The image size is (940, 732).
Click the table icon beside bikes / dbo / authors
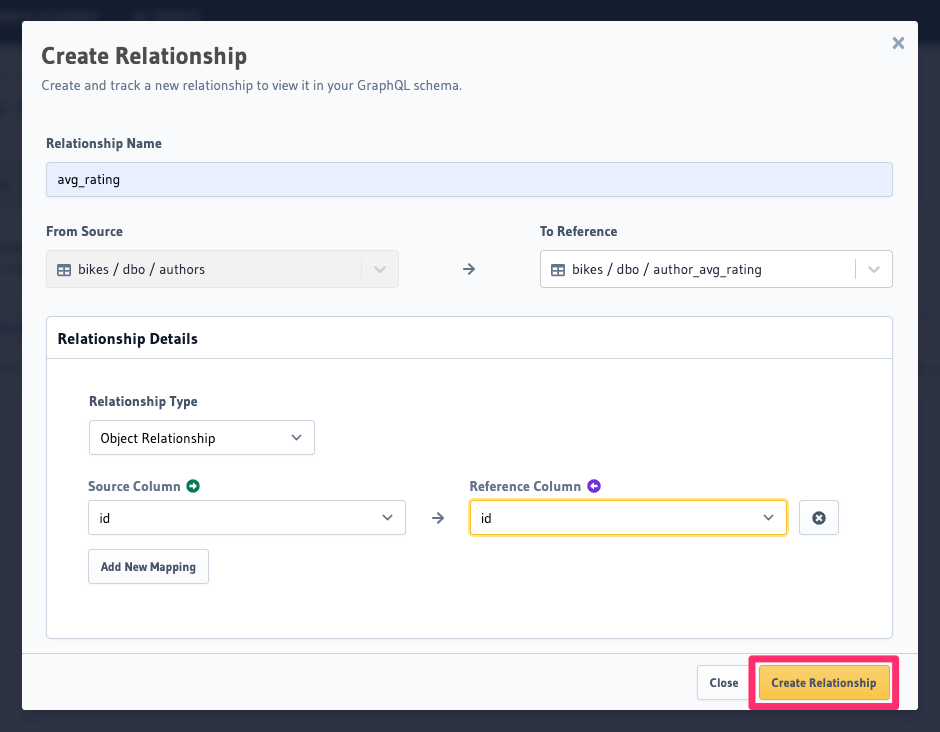pyautogui.click(x=64, y=268)
